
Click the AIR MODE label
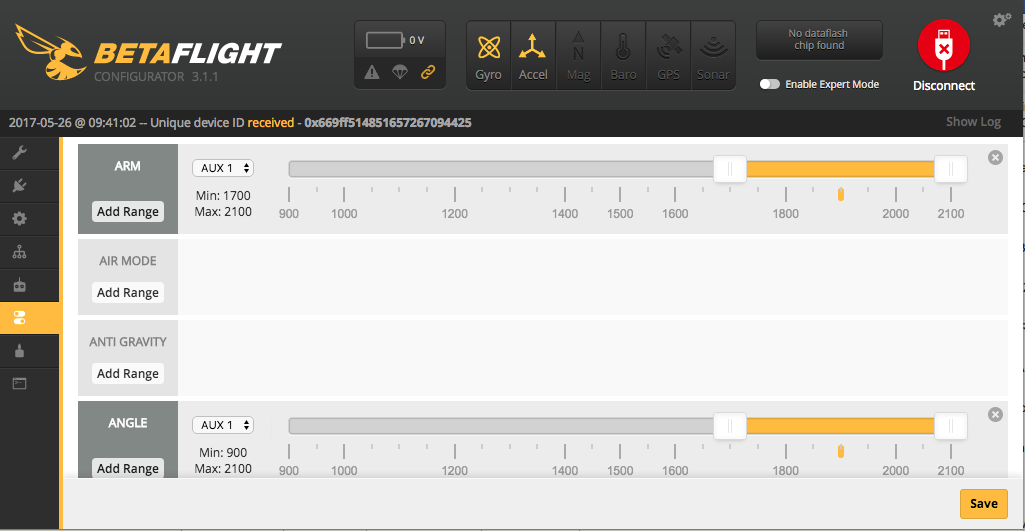tap(127, 261)
